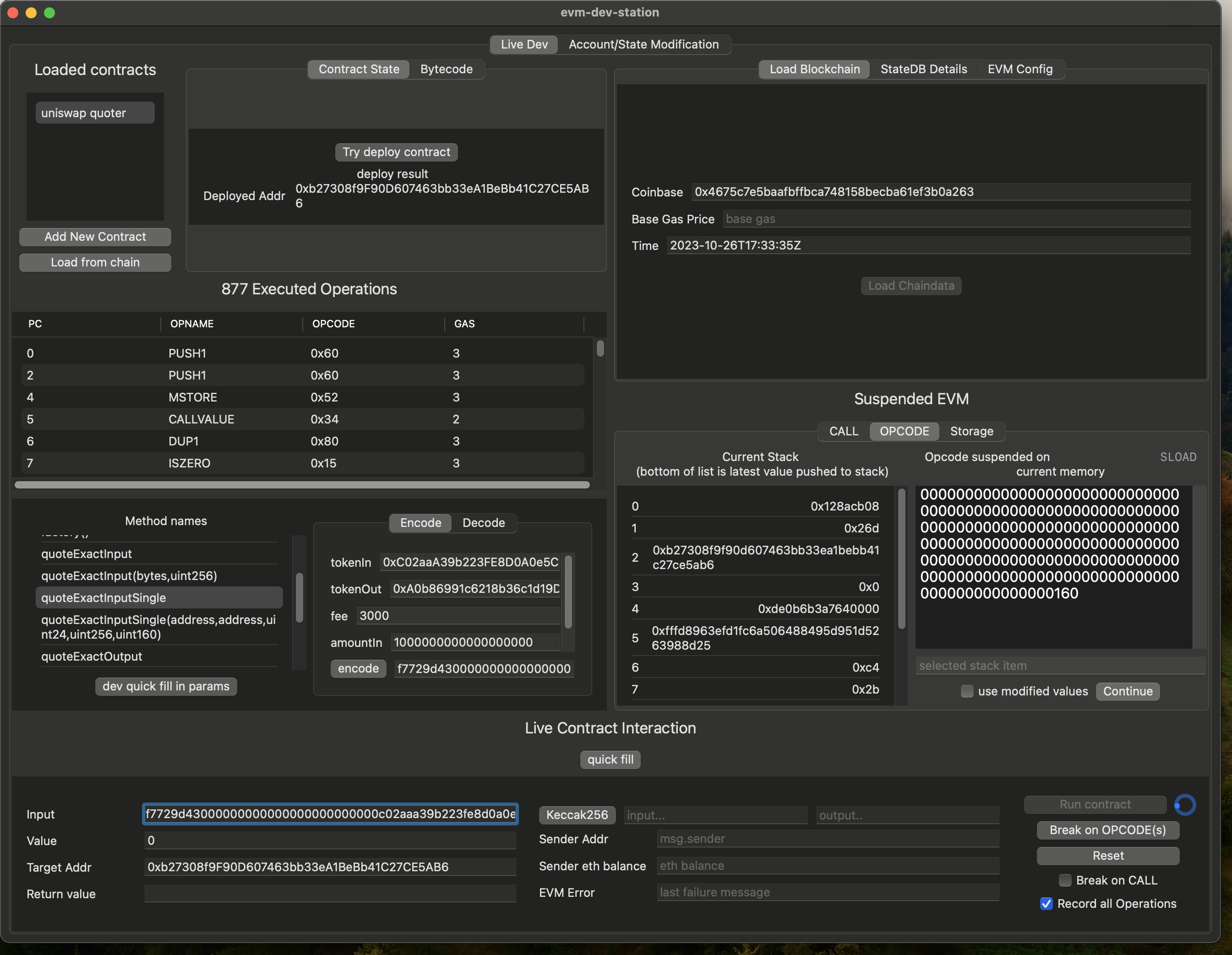Tick the use modified values checkbox
This screenshot has height=955, width=1232.
967,691
